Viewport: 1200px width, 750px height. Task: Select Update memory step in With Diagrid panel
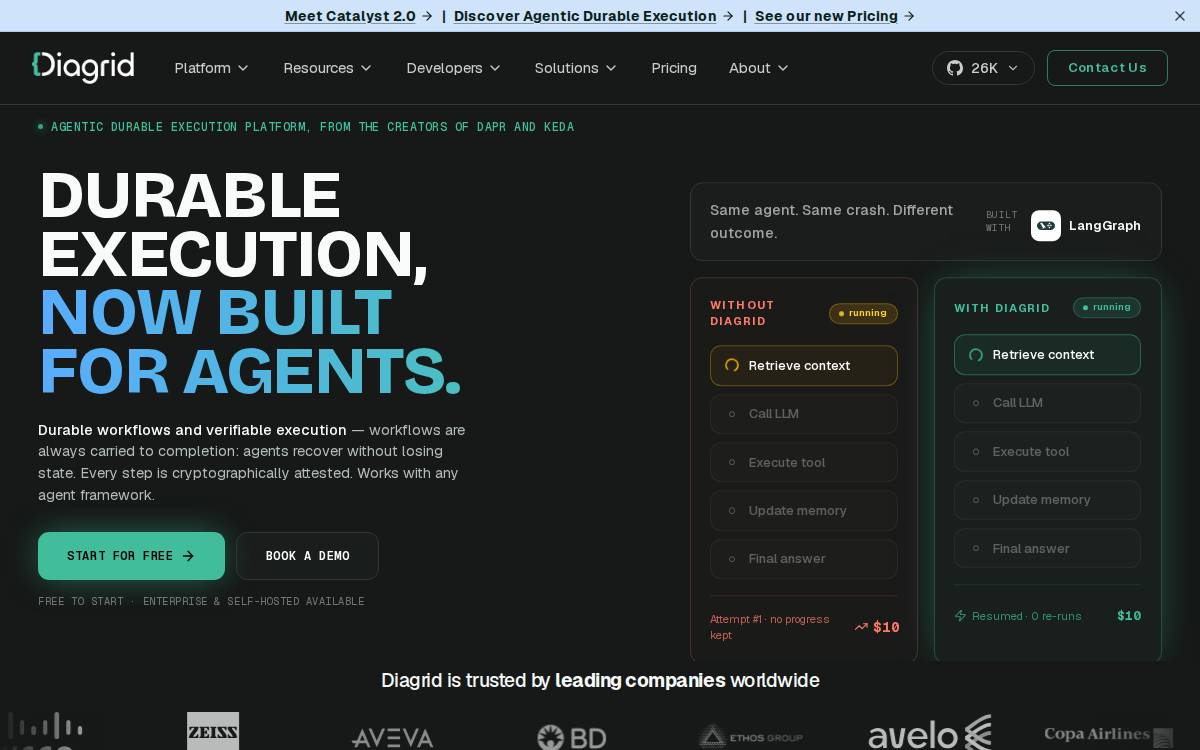pos(1047,500)
